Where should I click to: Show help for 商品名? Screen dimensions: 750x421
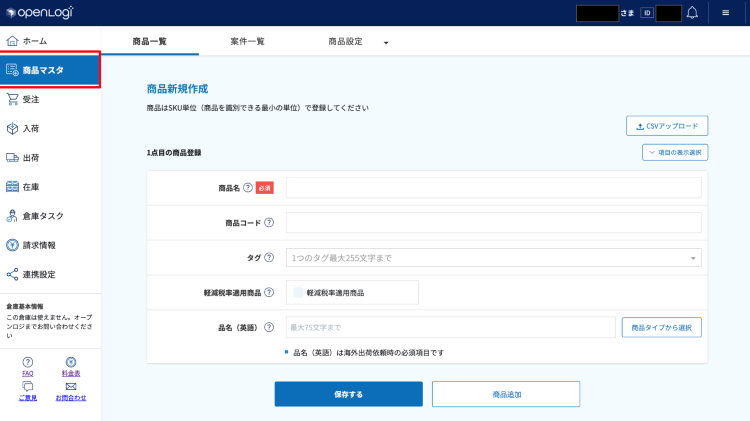tap(248, 188)
